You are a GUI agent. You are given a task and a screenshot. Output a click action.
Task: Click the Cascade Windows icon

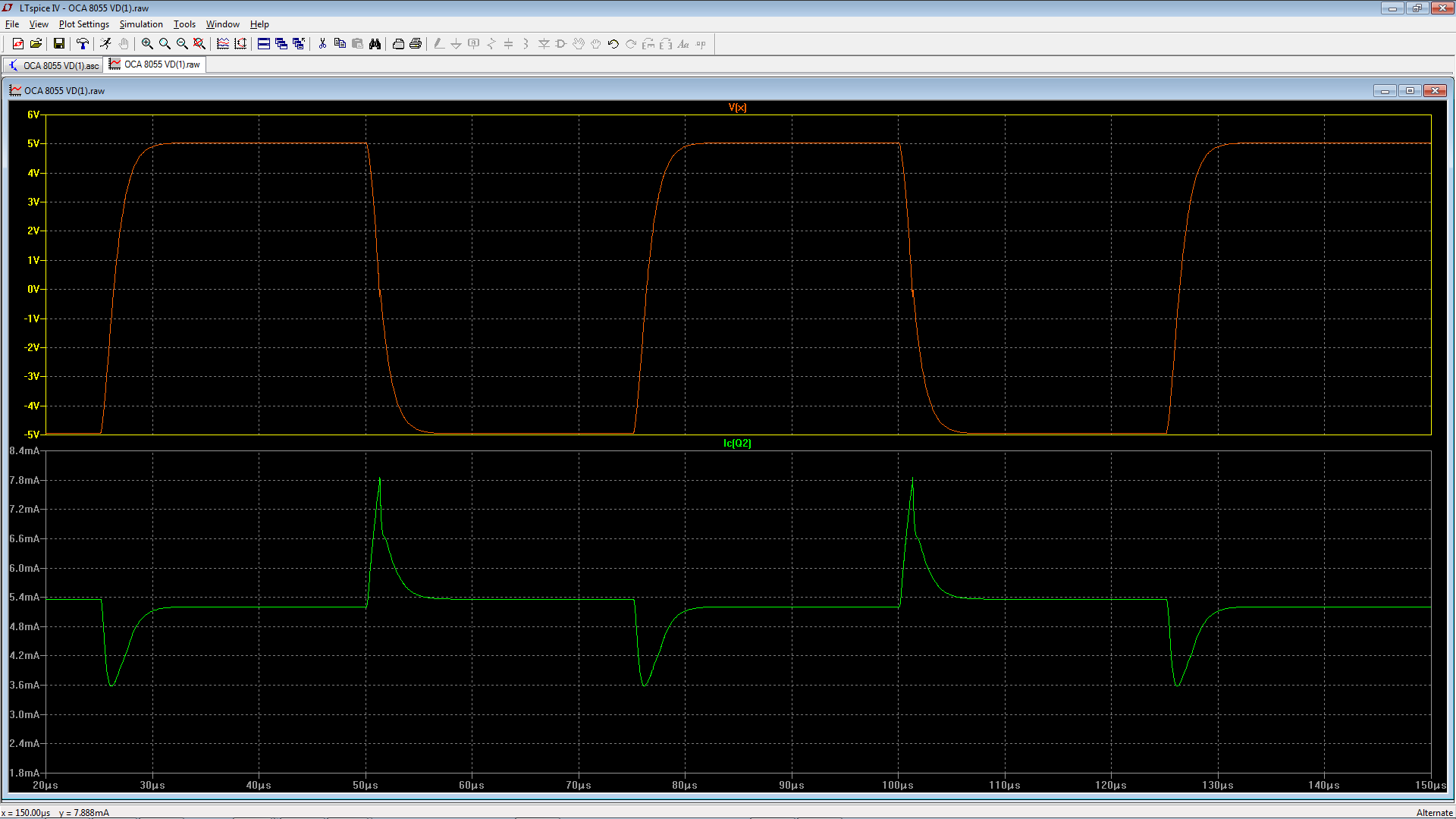click(x=281, y=44)
